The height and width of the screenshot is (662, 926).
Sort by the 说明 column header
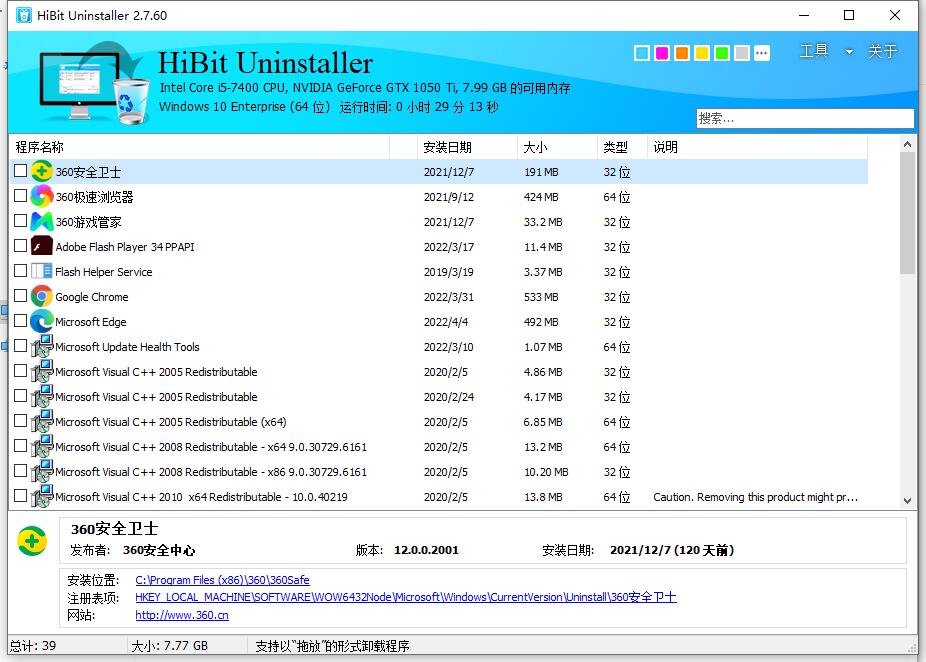tap(758, 147)
